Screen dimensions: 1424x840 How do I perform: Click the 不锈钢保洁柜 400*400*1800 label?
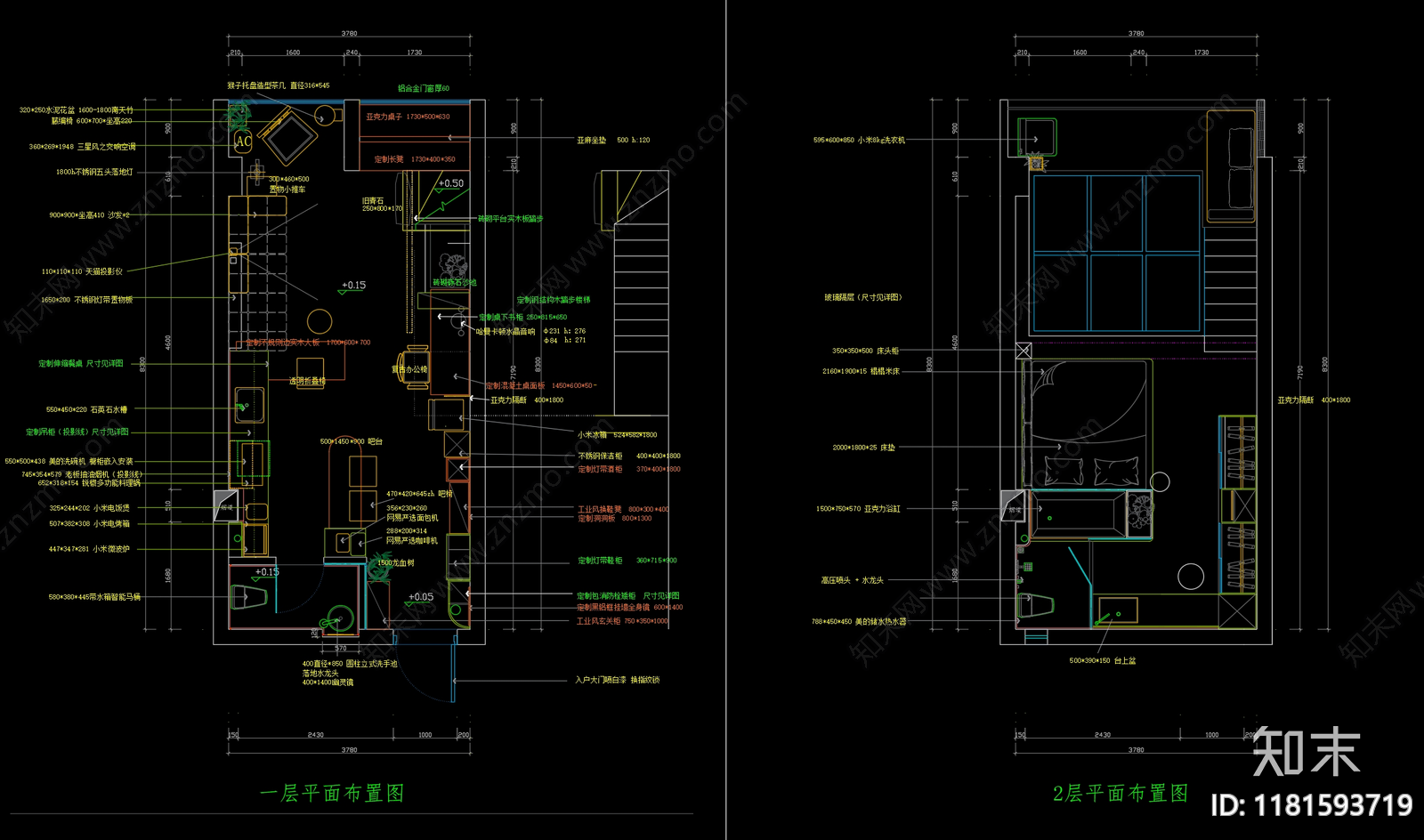click(x=629, y=456)
